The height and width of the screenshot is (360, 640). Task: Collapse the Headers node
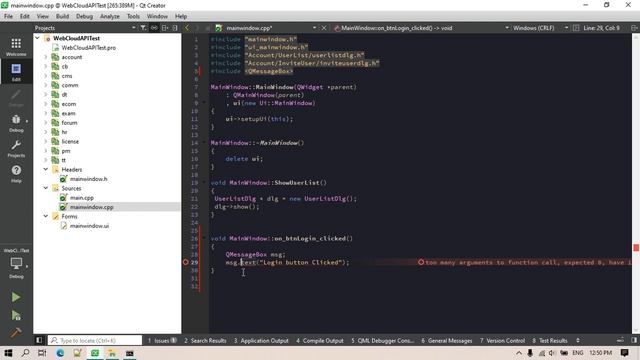pyautogui.click(x=46, y=169)
